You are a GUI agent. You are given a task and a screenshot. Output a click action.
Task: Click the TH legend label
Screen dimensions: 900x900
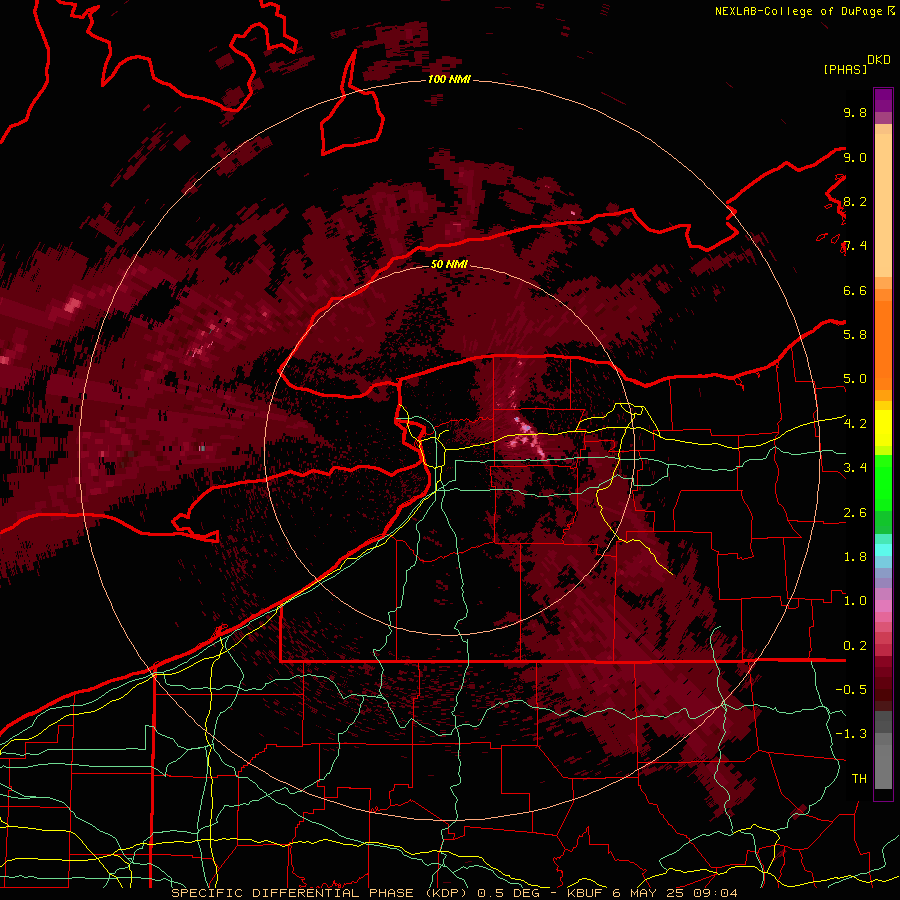coord(859,778)
